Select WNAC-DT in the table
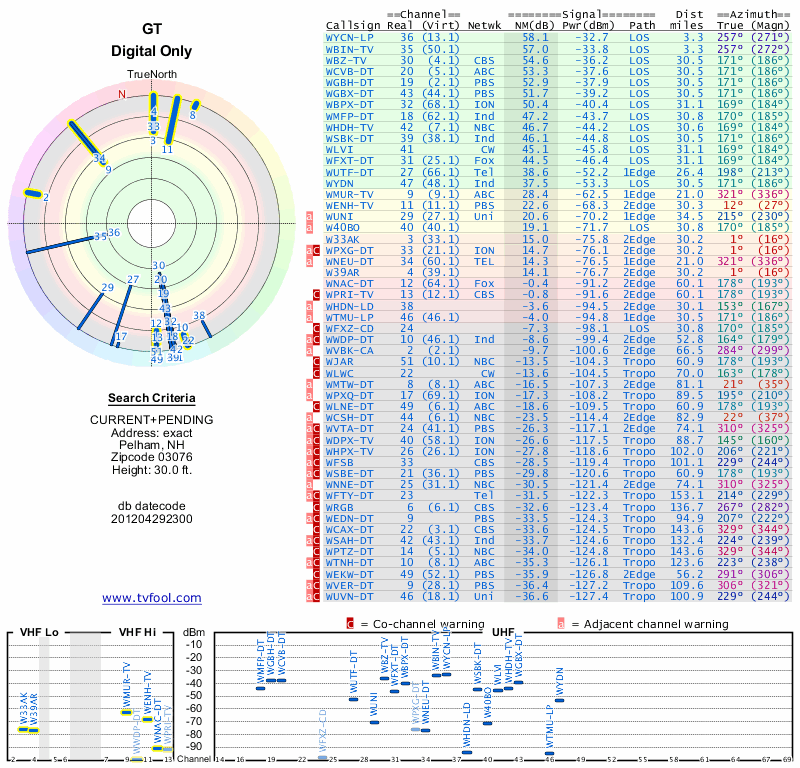The height and width of the screenshot is (768, 800). (349, 284)
